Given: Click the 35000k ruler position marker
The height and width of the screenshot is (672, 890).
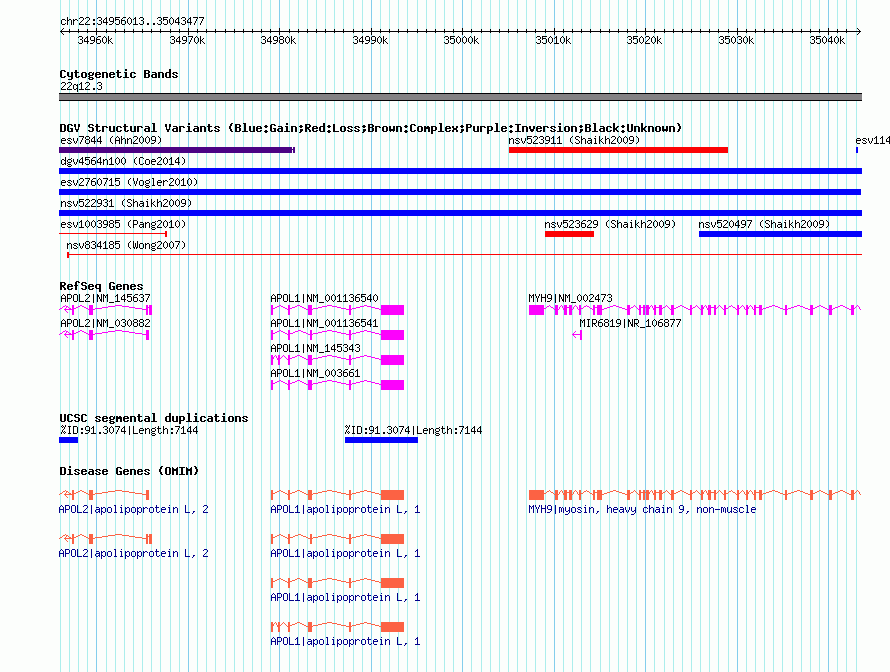Looking at the screenshot, I should [x=461, y=40].
